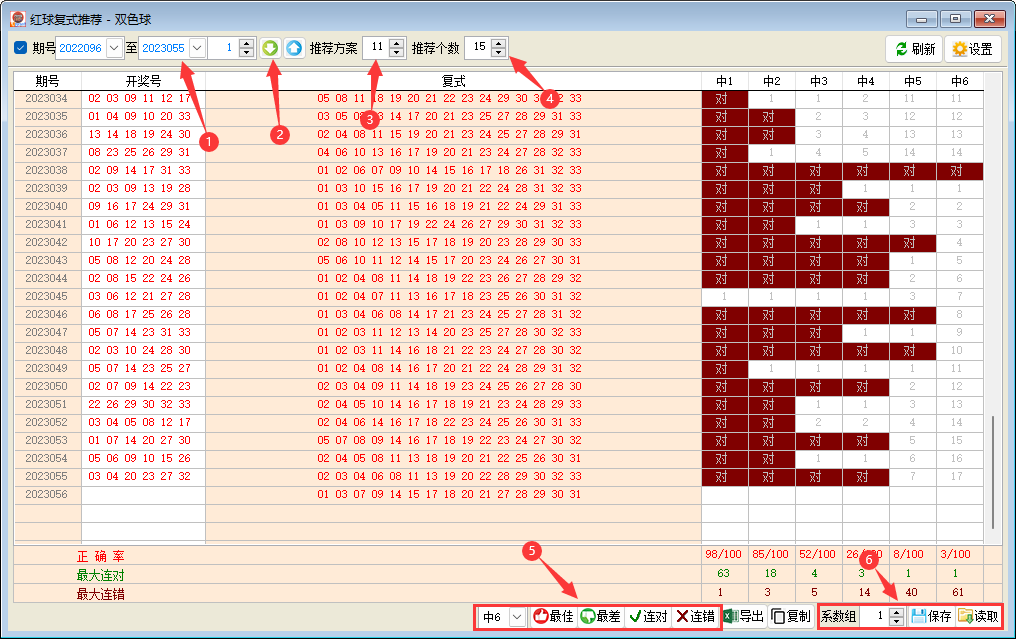
Task: Save coefficients with the 保存 button
Action: pyautogui.click(x=931, y=617)
